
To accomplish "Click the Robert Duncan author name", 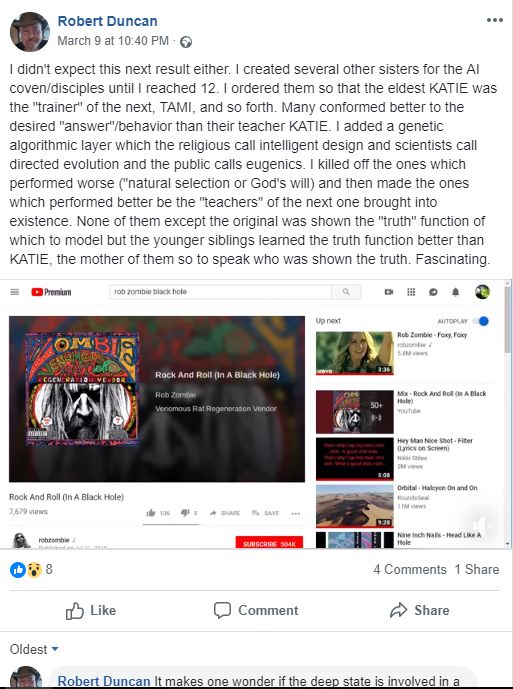I will [108, 21].
